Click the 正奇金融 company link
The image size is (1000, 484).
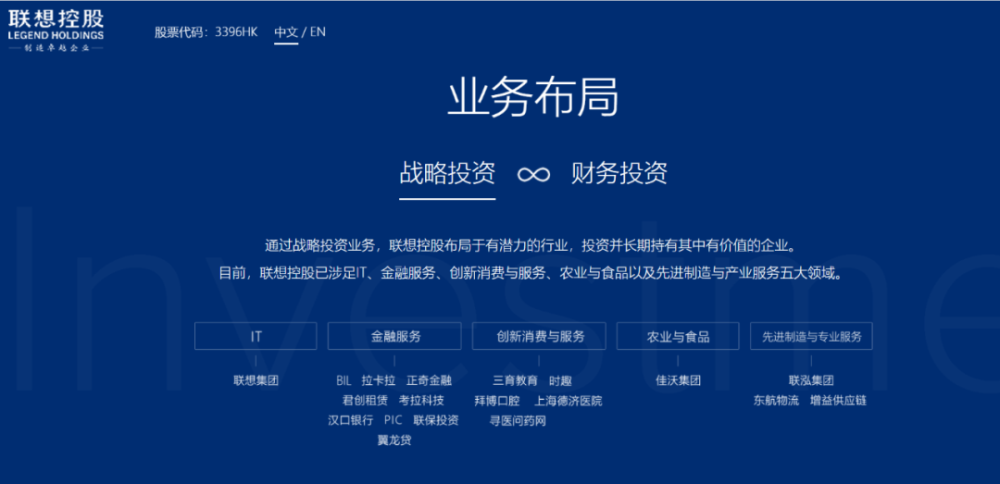pyautogui.click(x=429, y=381)
